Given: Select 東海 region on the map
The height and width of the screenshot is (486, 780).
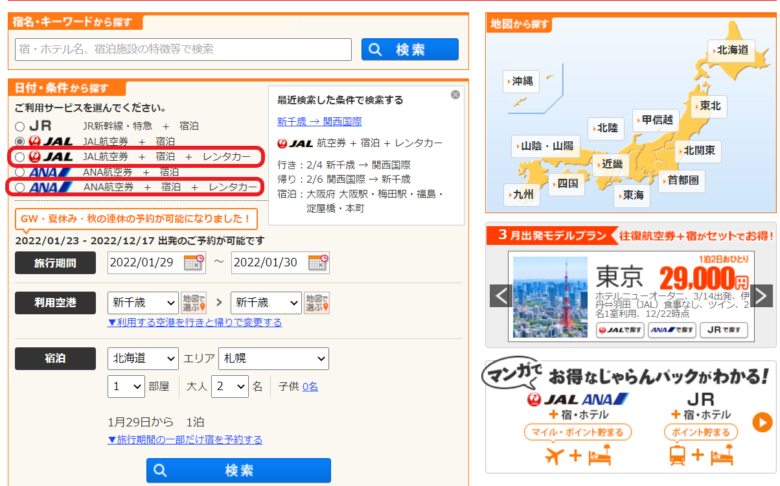Looking at the screenshot, I should pyautogui.click(x=632, y=195).
